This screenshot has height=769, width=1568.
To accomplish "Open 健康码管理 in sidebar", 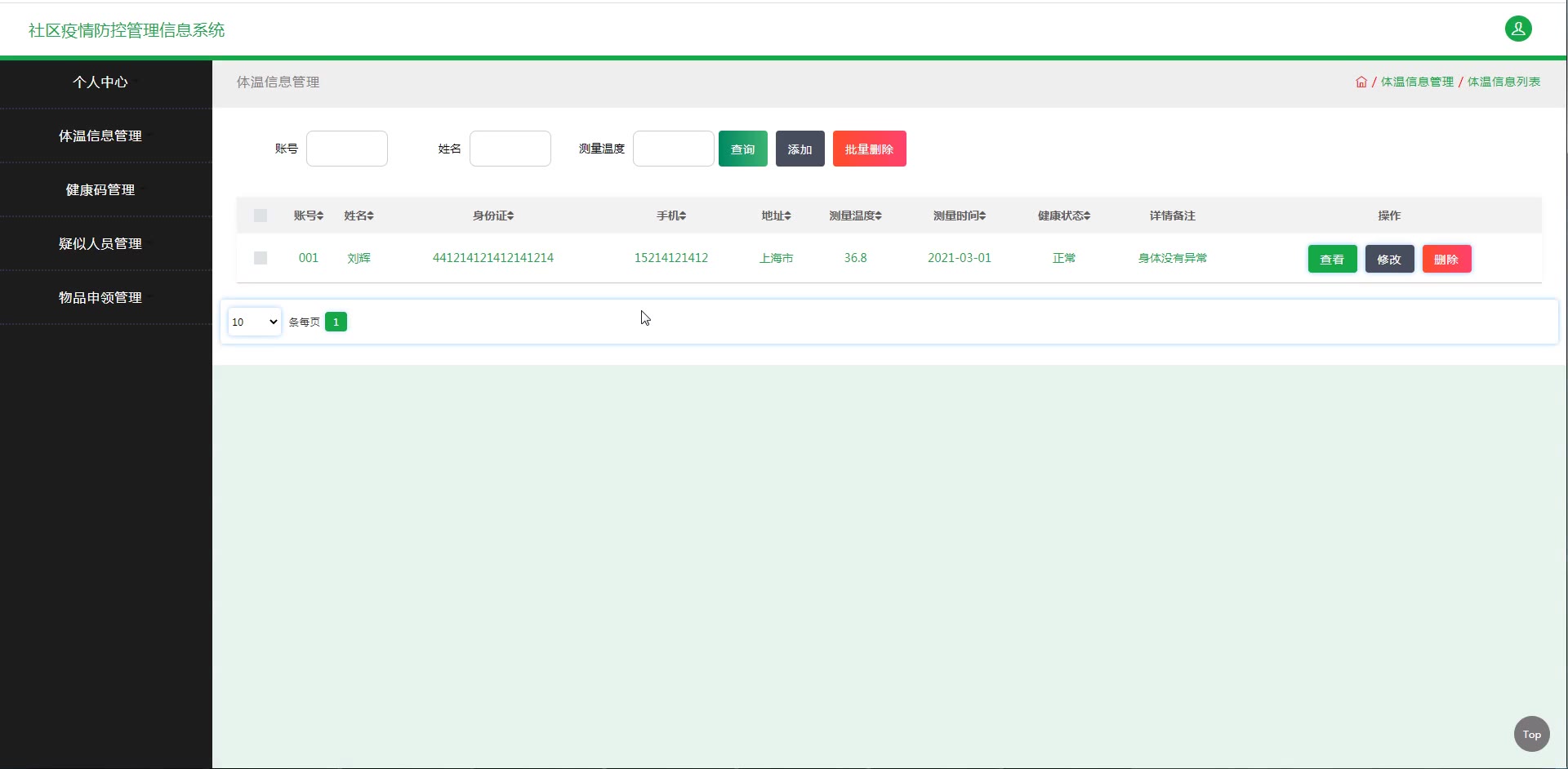I will pyautogui.click(x=106, y=190).
